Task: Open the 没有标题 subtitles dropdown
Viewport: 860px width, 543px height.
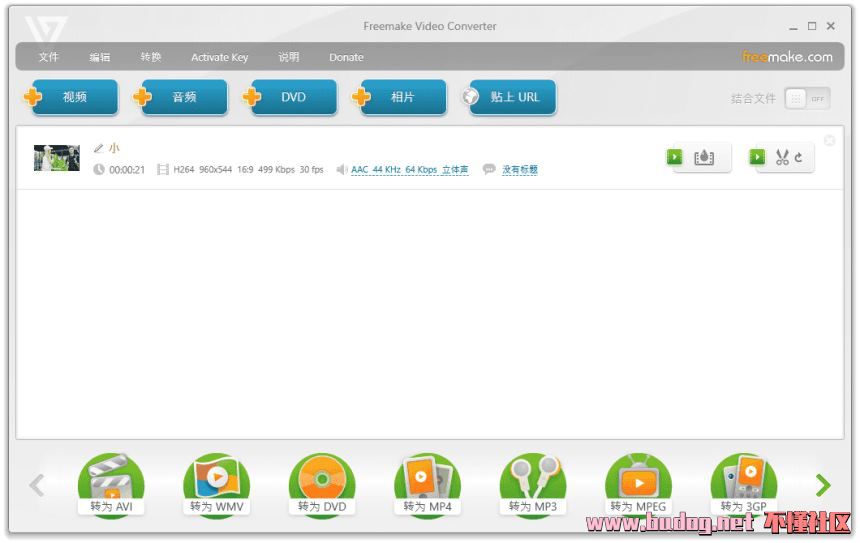Action: click(520, 169)
